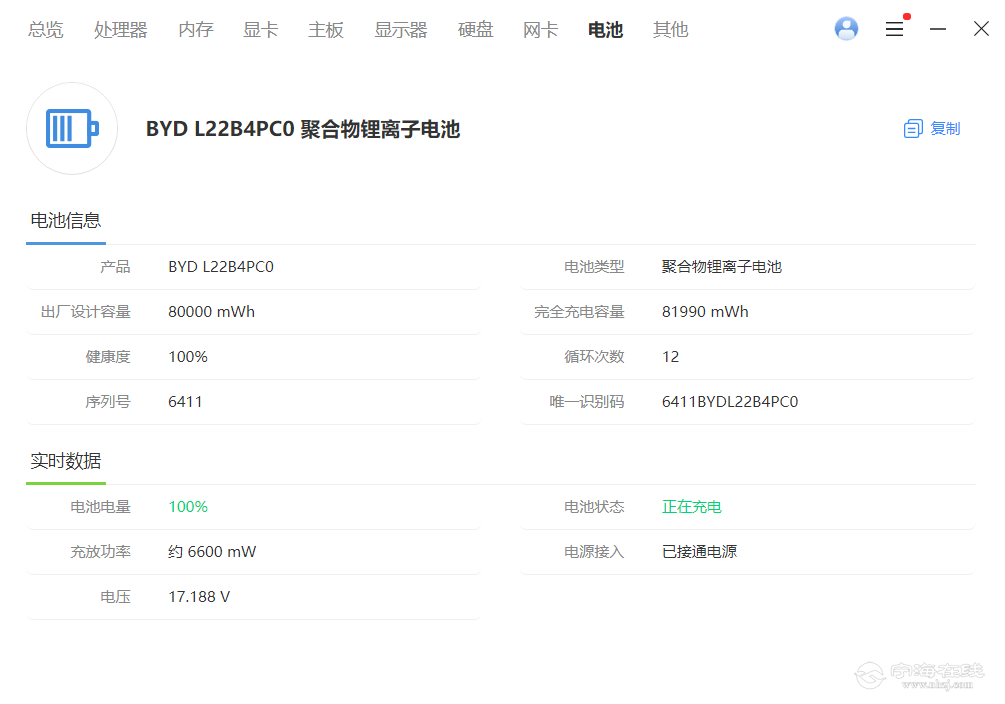Open the 主板 motherboard tab
Screen dimensions: 1005x704
pos(326,29)
